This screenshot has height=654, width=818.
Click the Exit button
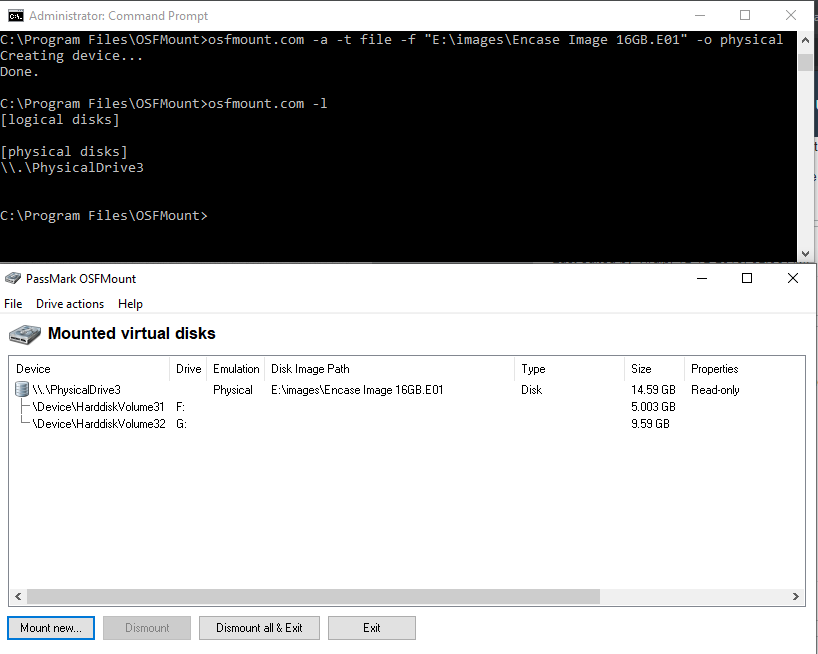click(372, 627)
